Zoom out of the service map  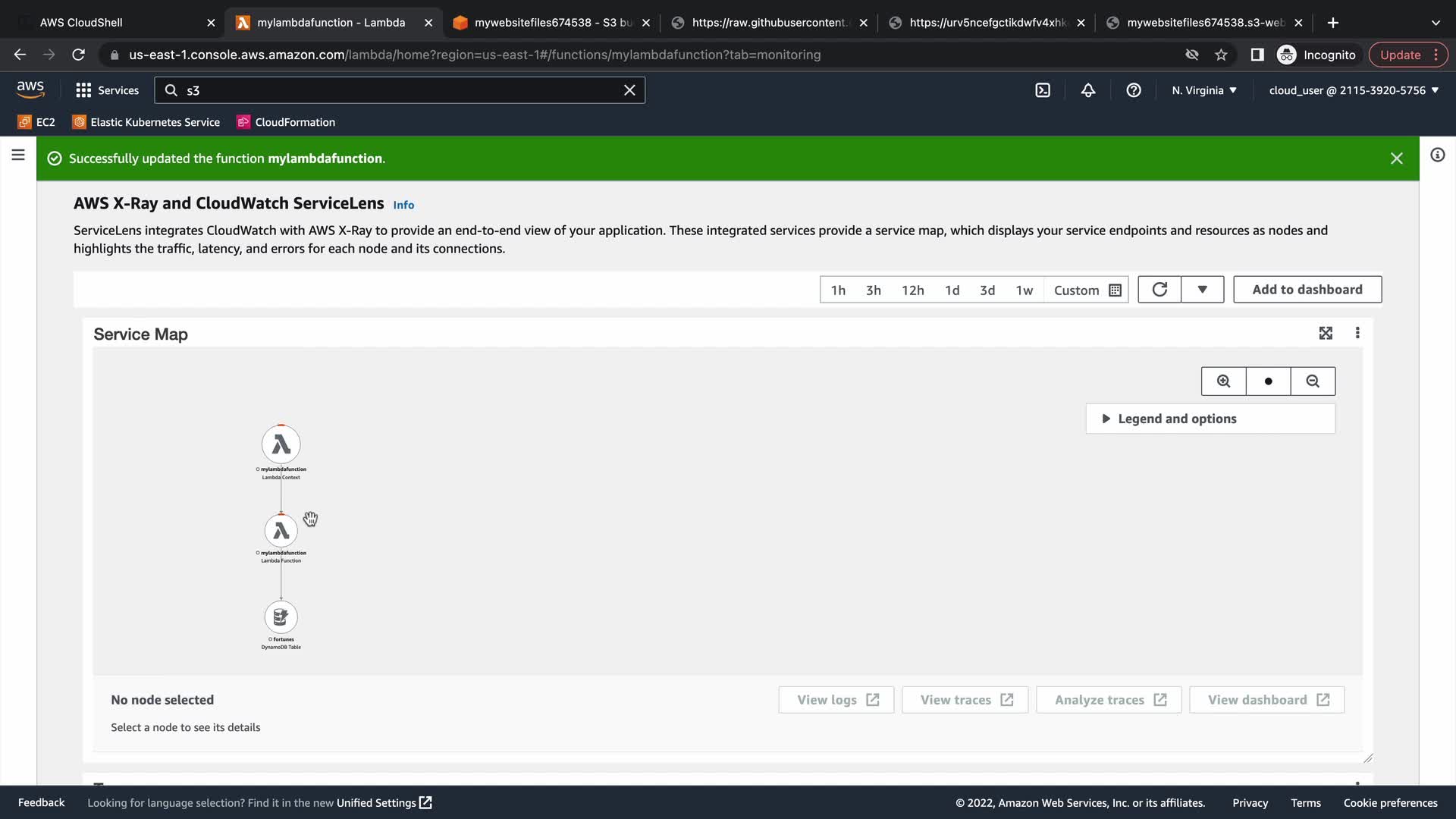[1313, 381]
